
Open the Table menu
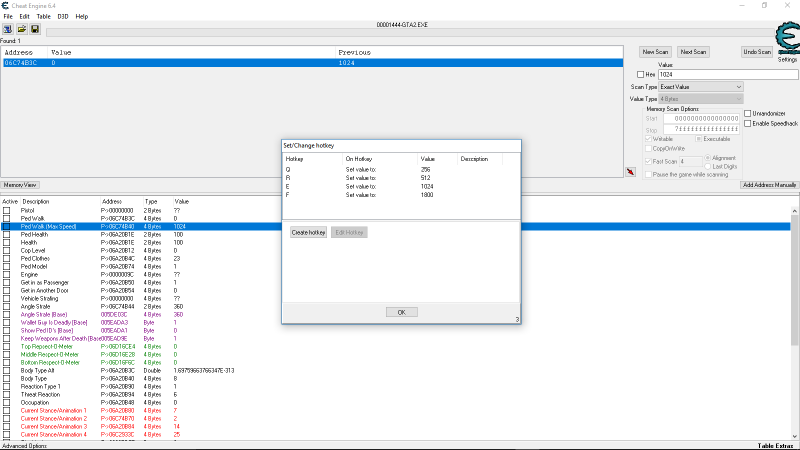click(x=43, y=16)
